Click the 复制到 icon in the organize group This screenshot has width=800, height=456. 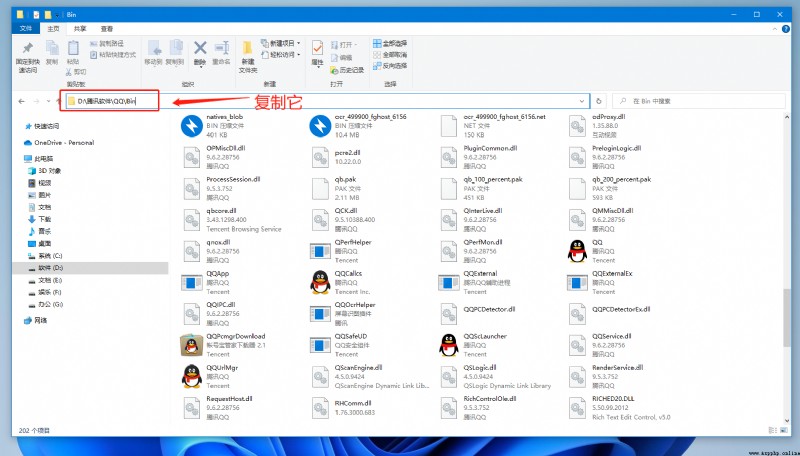[x=175, y=48]
